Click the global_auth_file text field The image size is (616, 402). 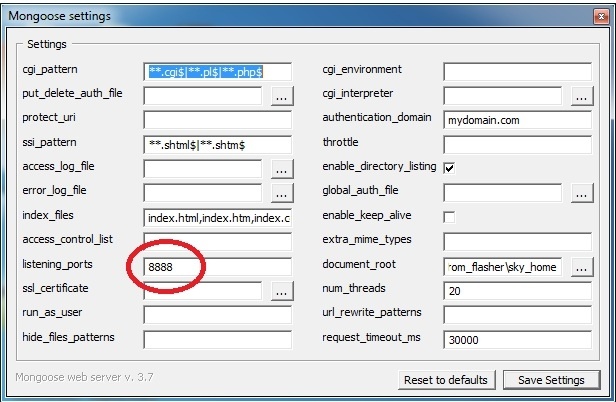pyautogui.click(x=503, y=193)
